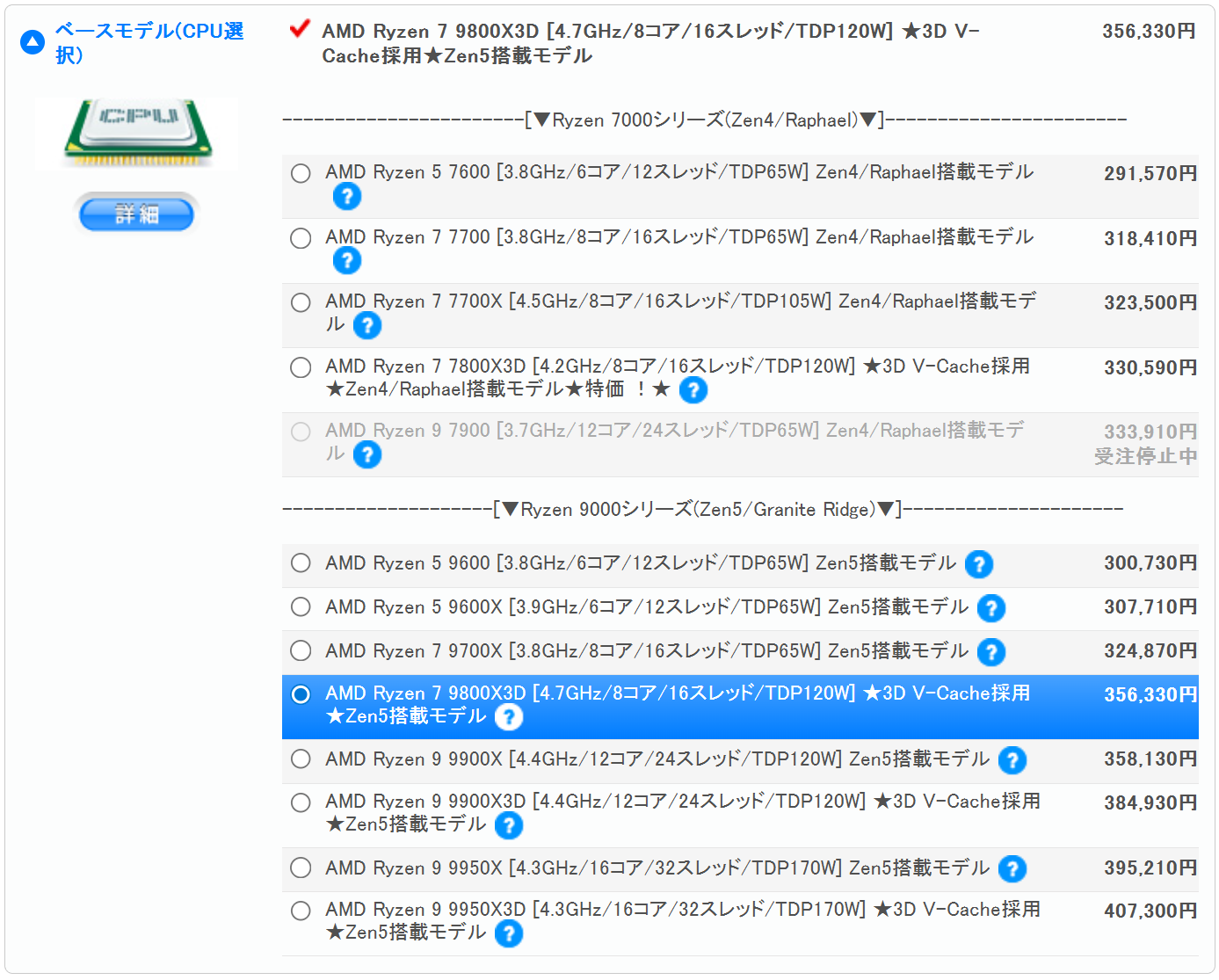
Task: Open help icon for Ryzen 7 7700
Action: coord(347,260)
